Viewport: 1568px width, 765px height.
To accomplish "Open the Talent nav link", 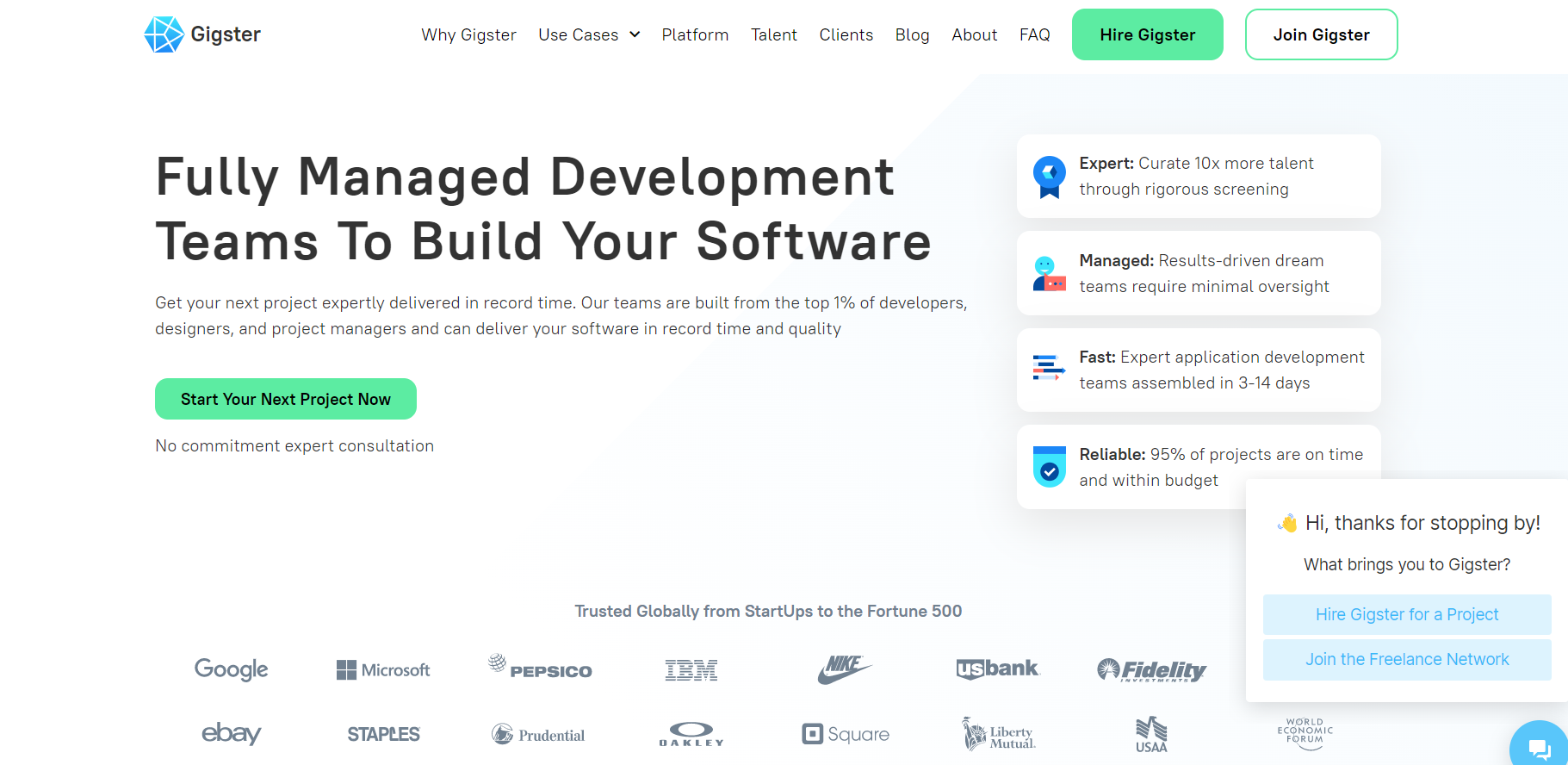I will 773,34.
